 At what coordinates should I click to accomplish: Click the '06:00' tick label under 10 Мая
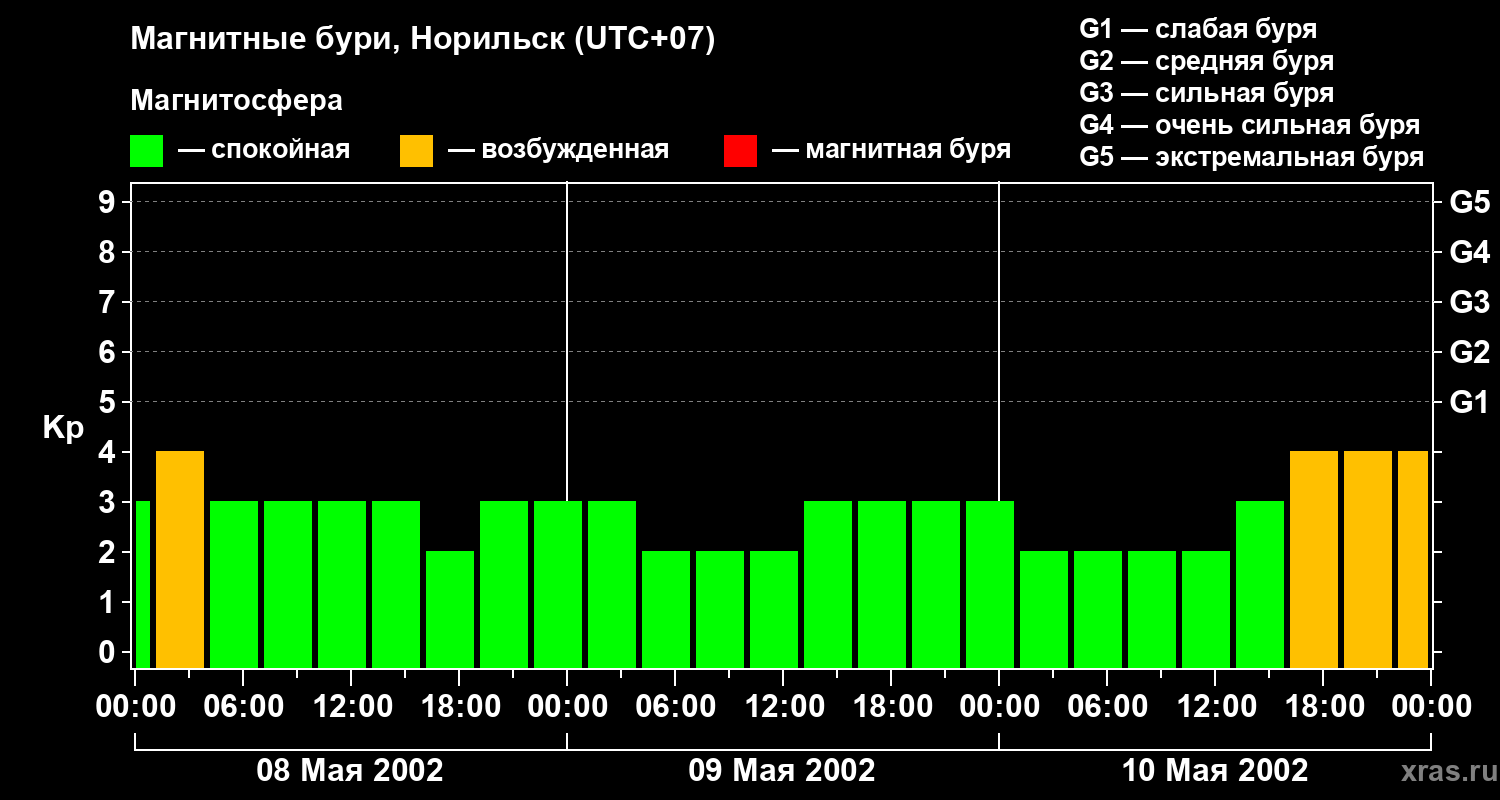(x=1106, y=707)
